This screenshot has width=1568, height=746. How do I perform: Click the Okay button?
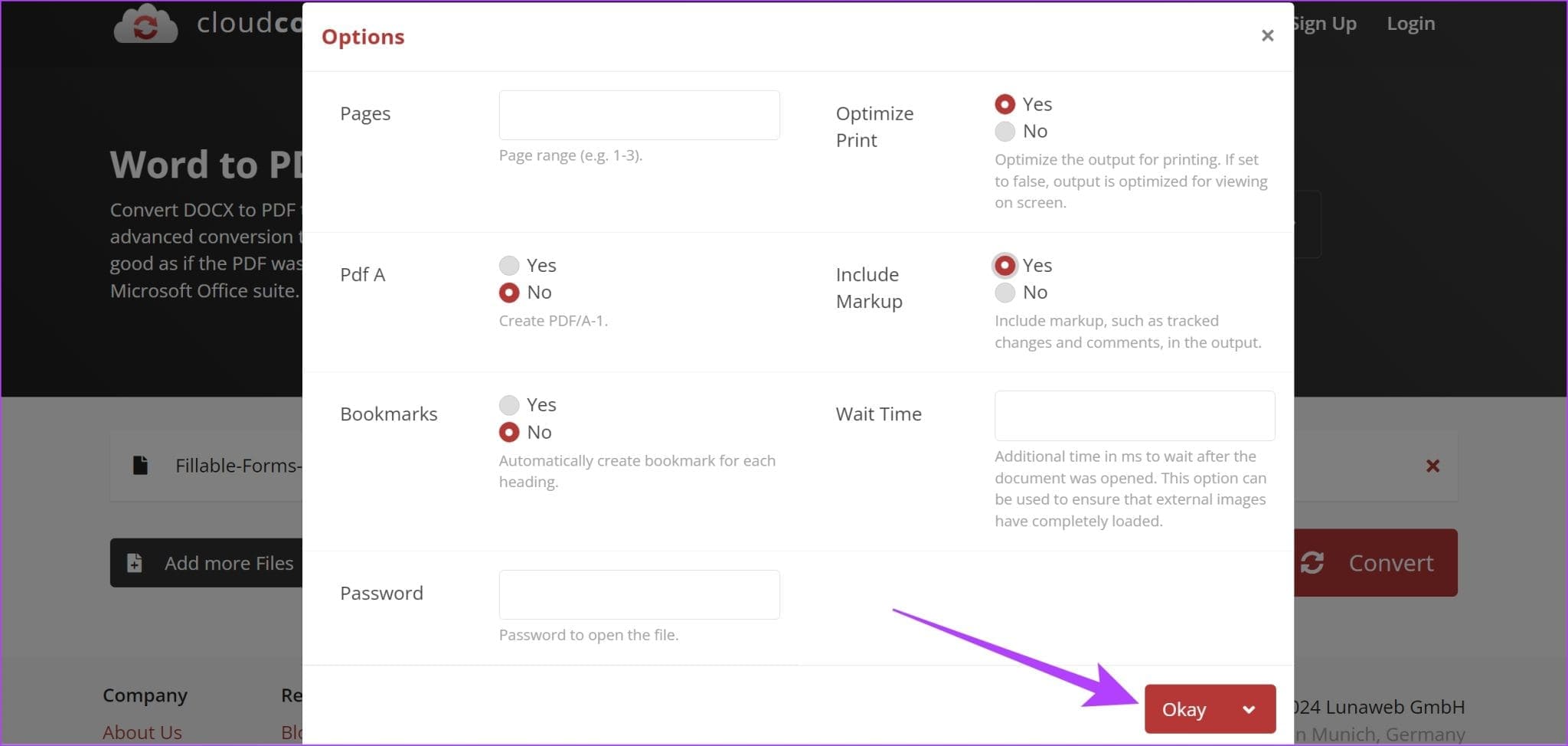coord(1184,709)
